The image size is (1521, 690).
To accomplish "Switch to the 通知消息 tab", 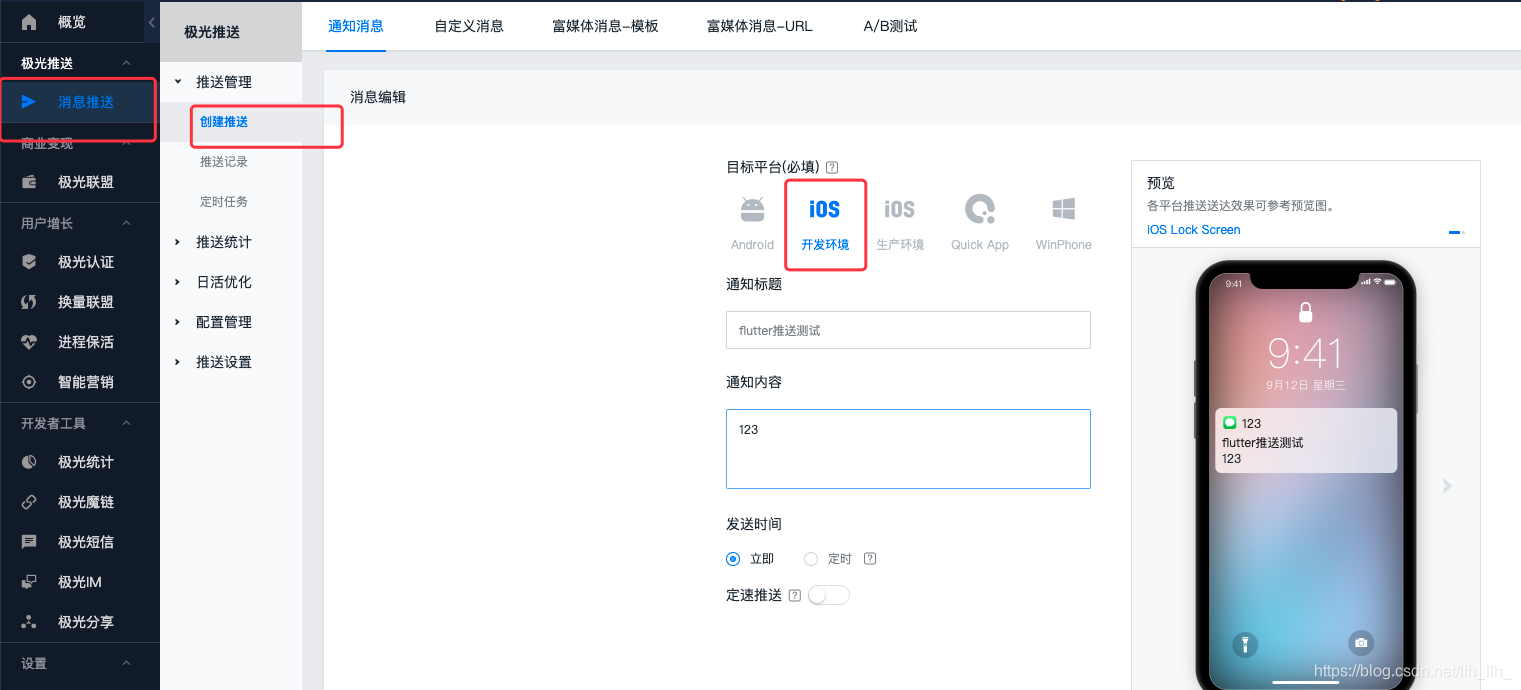I will [356, 26].
